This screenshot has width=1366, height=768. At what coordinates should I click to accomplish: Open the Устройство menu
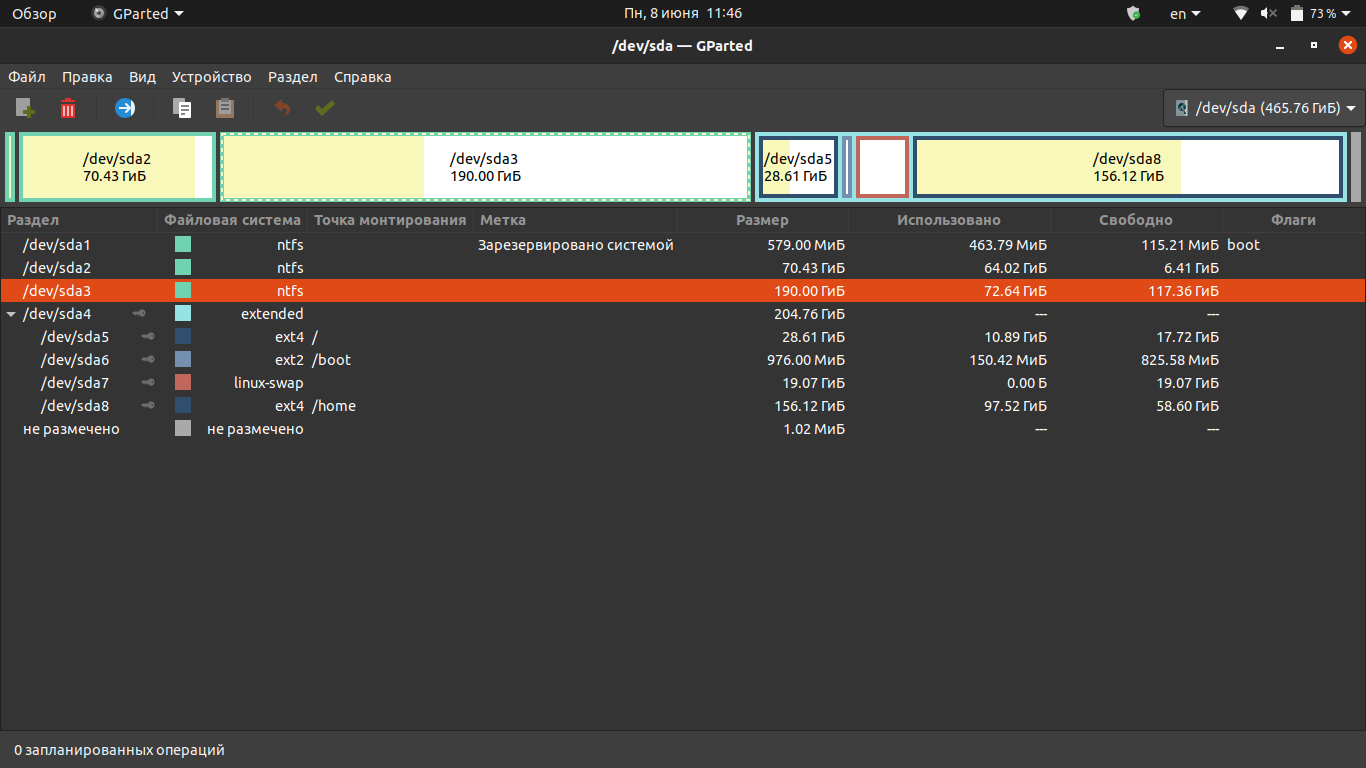pyautogui.click(x=211, y=77)
